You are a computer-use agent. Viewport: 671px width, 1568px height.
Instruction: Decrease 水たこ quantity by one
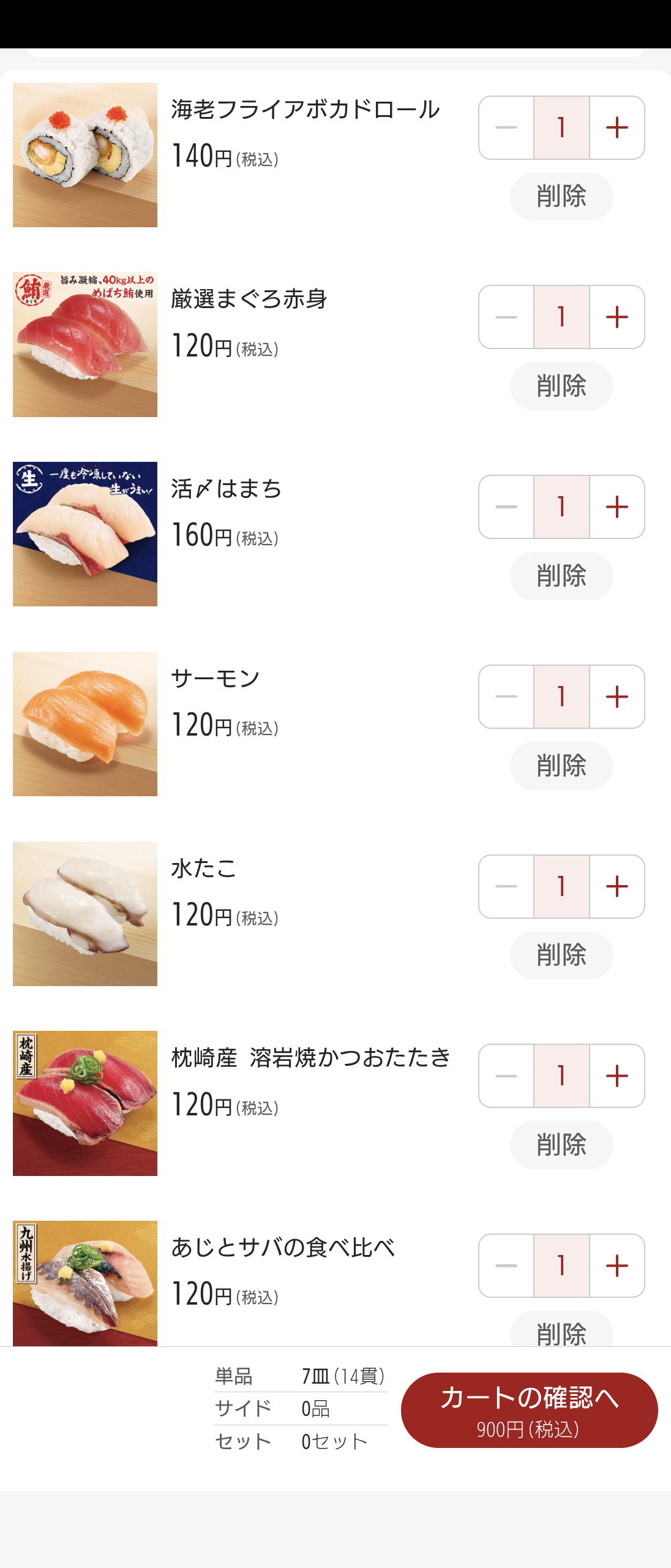[x=506, y=886]
